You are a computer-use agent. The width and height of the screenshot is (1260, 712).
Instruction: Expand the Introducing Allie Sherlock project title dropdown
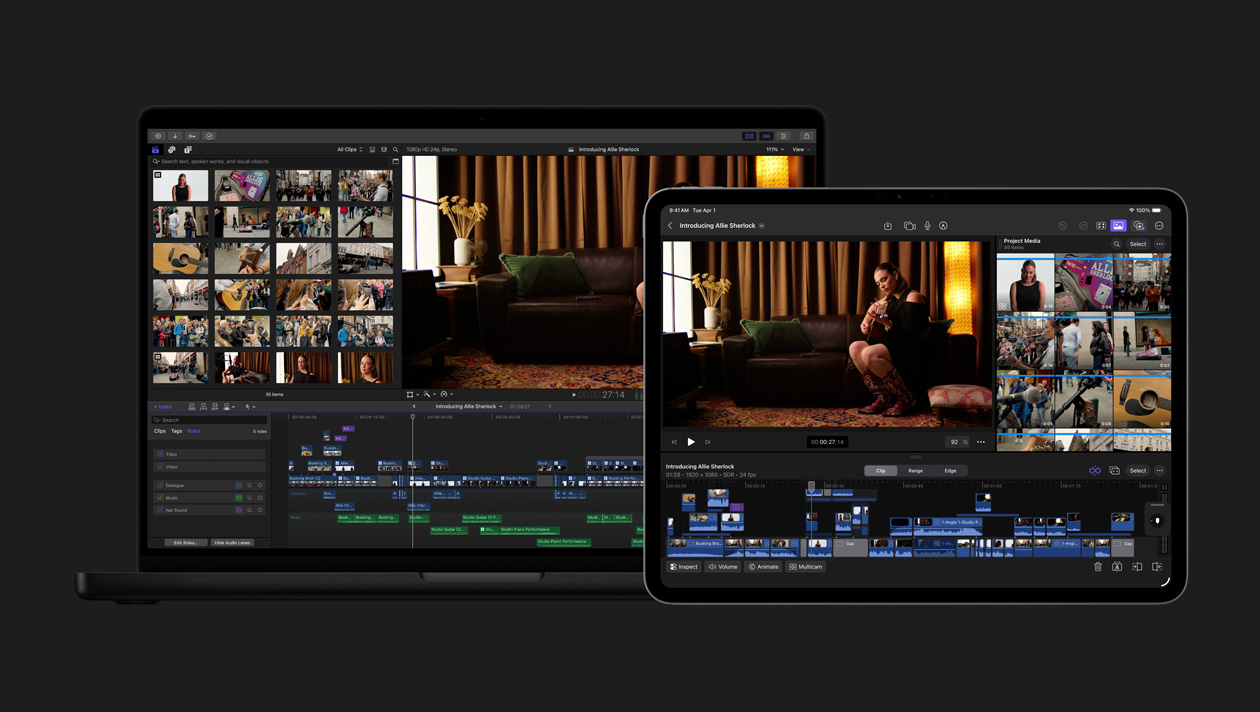click(762, 226)
